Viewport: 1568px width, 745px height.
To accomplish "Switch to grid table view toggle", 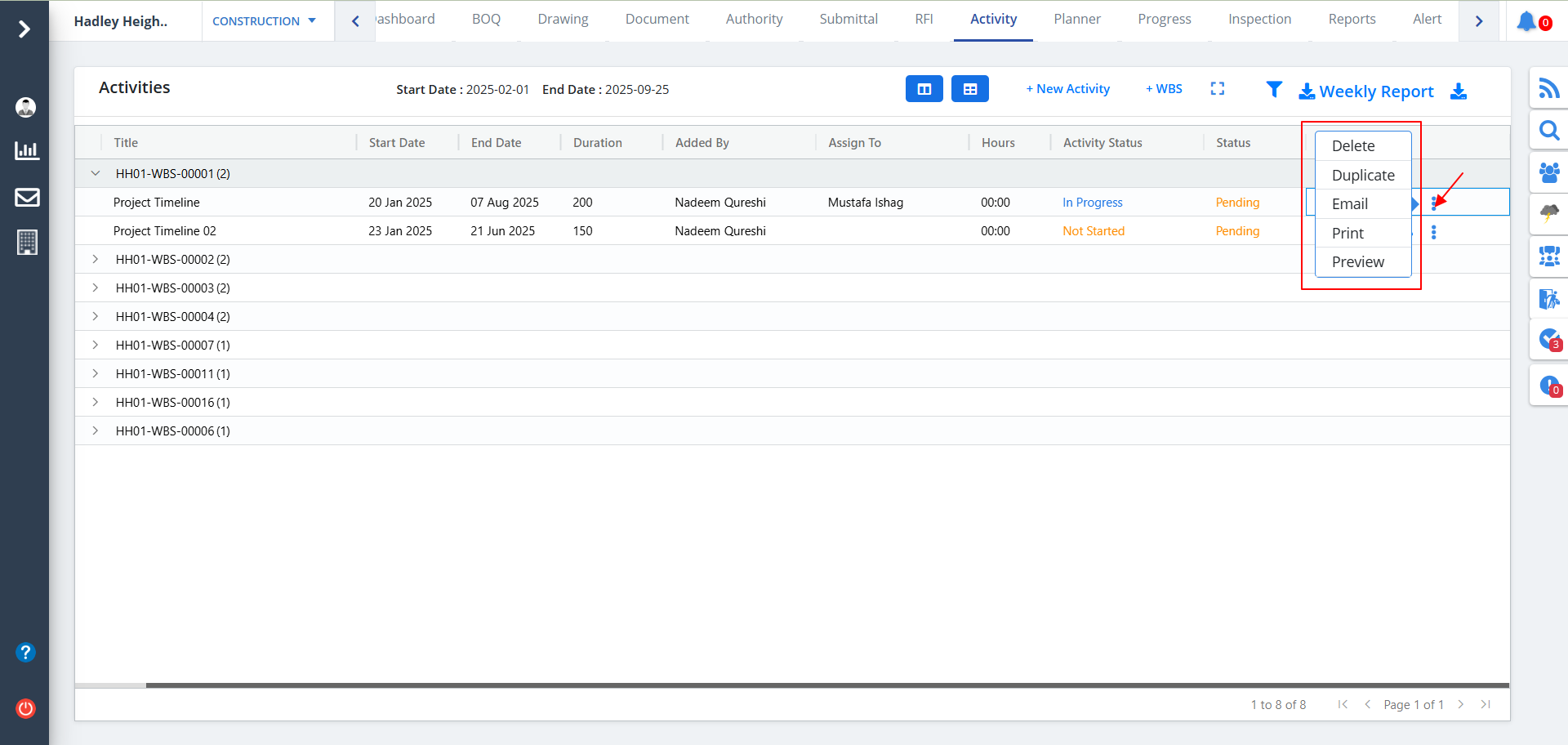I will tap(969, 89).
